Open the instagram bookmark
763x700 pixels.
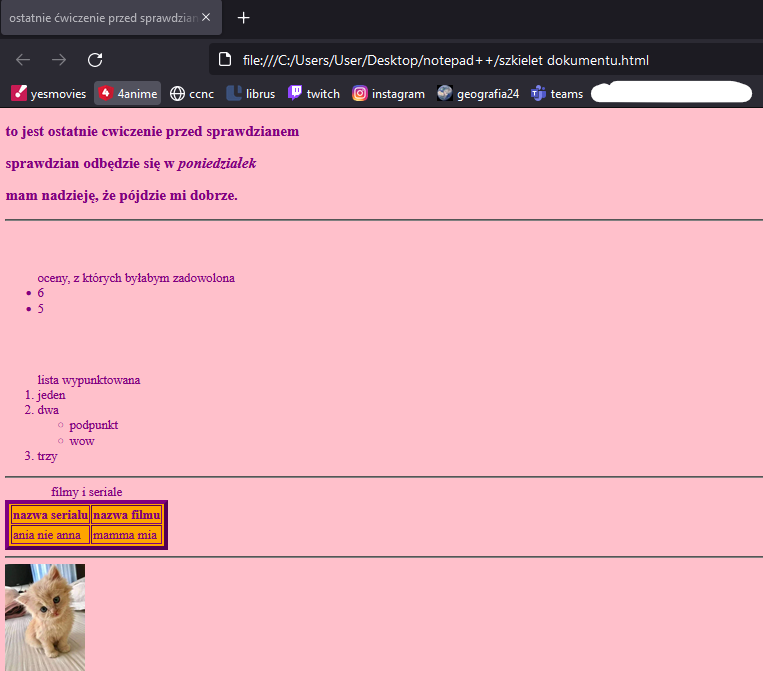coord(388,93)
